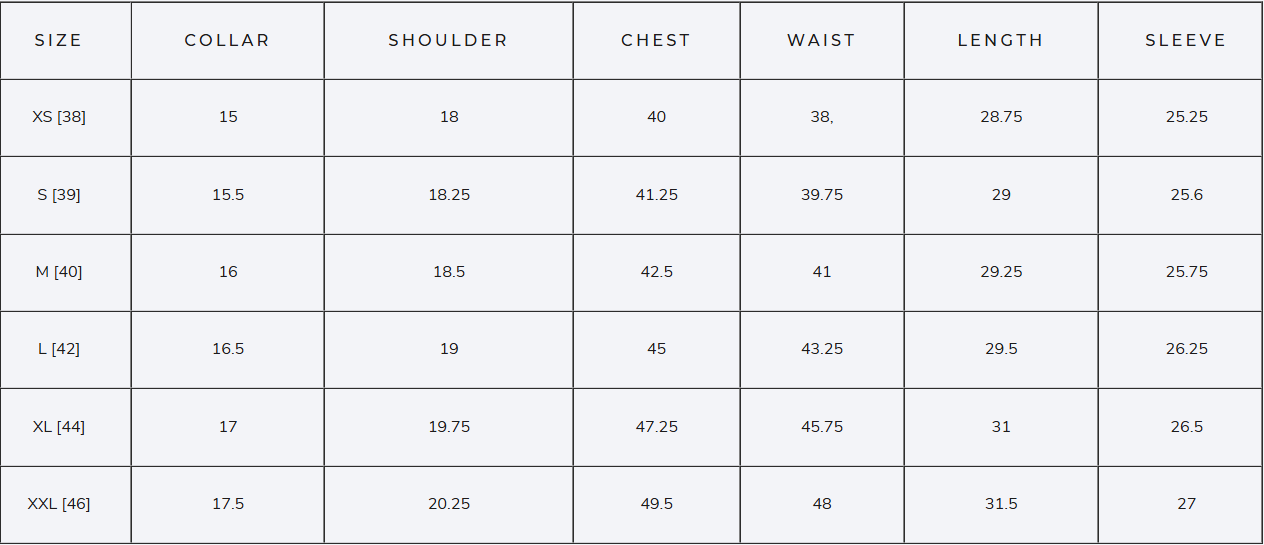1264x545 pixels.
Task: Click the 41.25 chest value for S
Action: pyautogui.click(x=657, y=195)
